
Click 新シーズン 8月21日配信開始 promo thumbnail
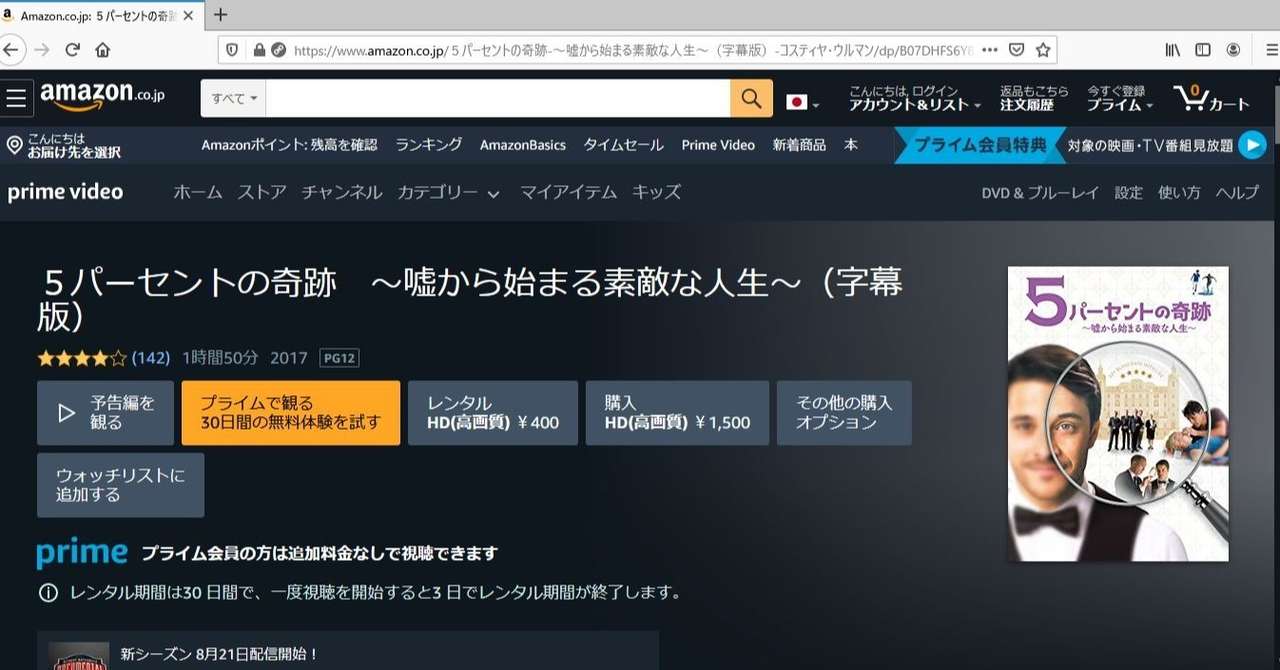click(79, 656)
